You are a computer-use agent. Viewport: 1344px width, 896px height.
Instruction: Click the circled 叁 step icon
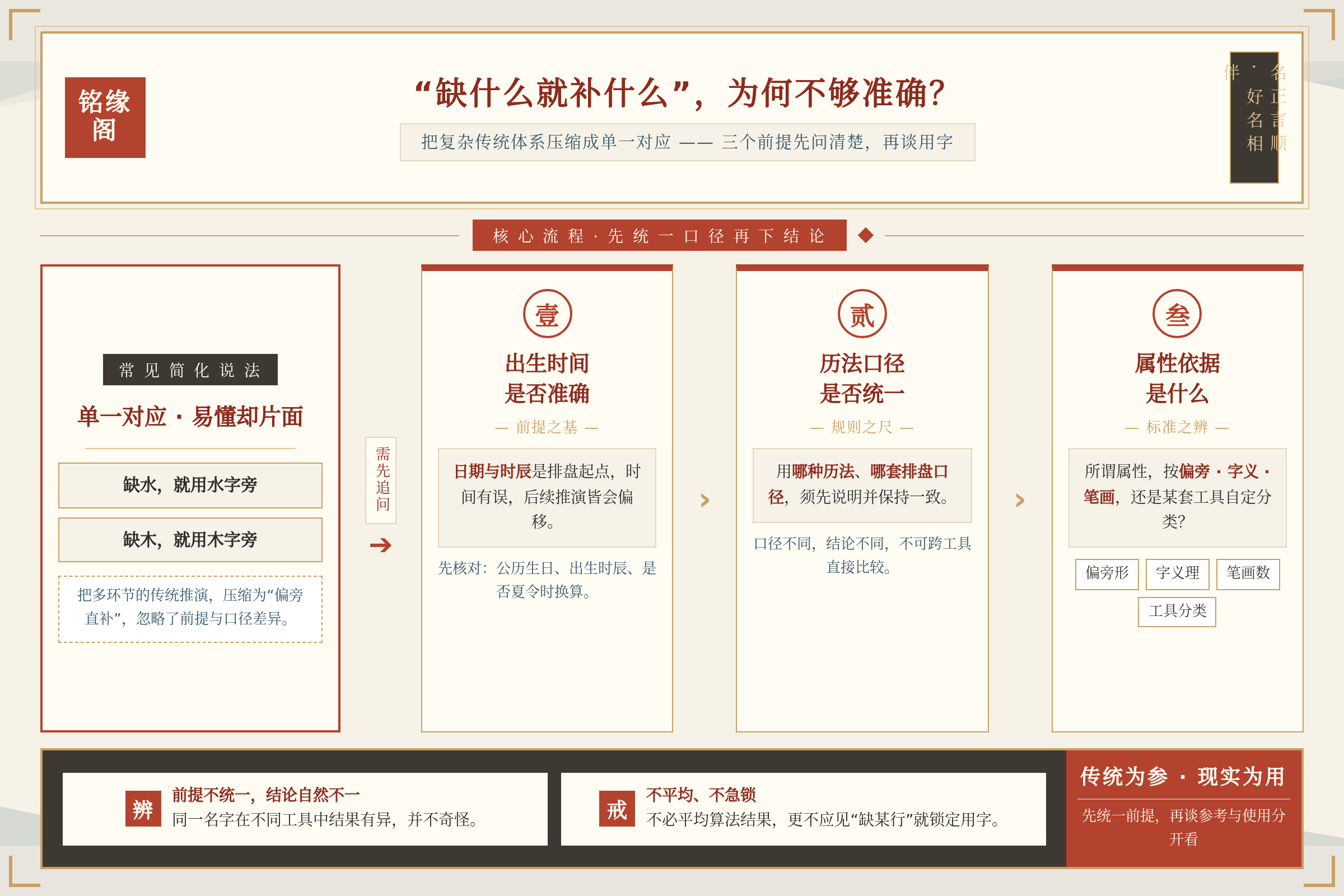1177,314
